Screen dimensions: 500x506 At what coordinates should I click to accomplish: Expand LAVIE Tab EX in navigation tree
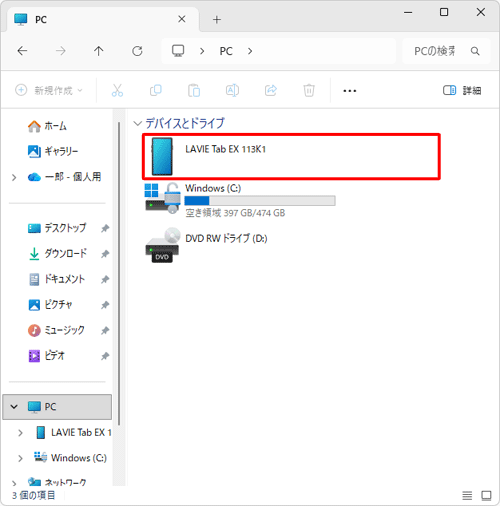[x=20, y=433]
